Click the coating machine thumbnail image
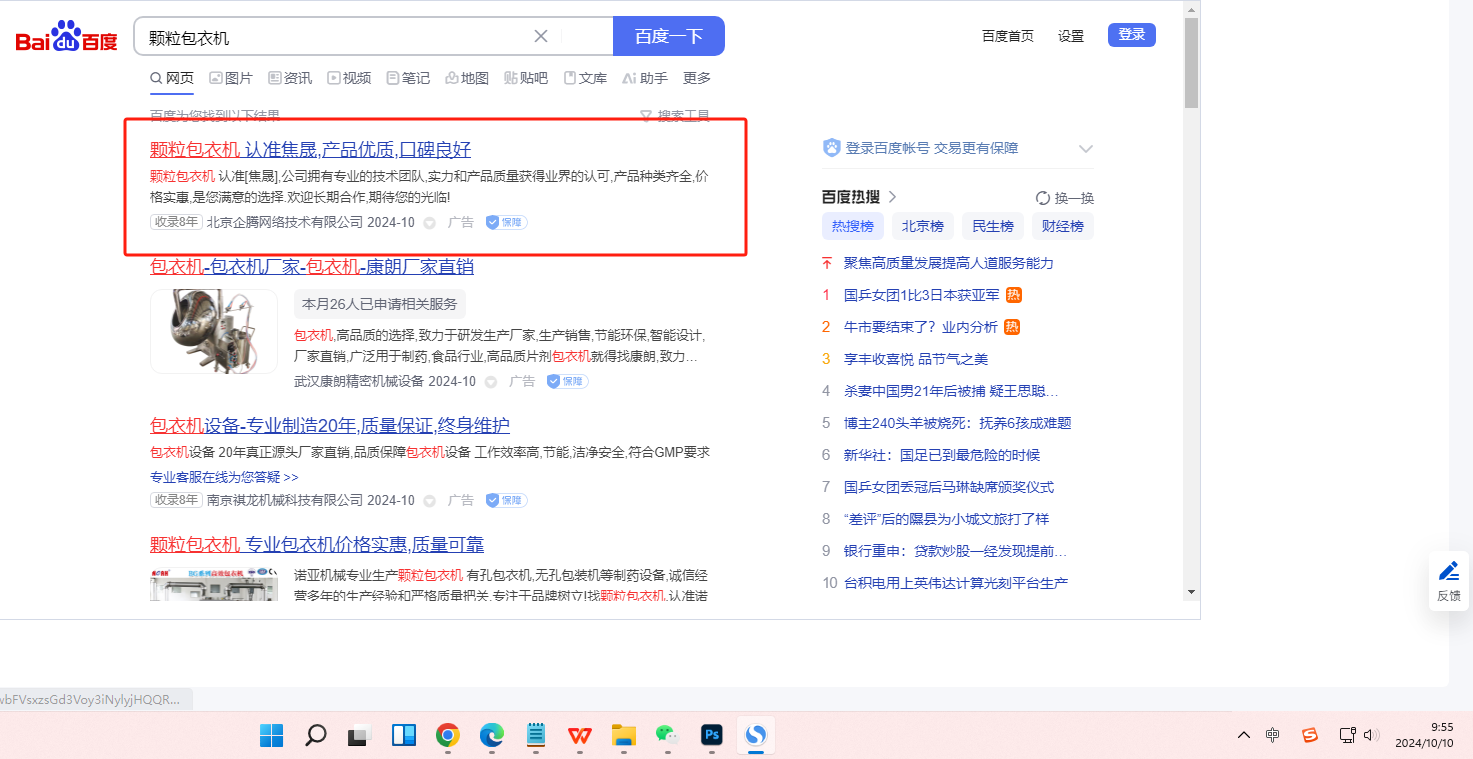Image resolution: width=1473 pixels, height=759 pixels. click(x=214, y=332)
